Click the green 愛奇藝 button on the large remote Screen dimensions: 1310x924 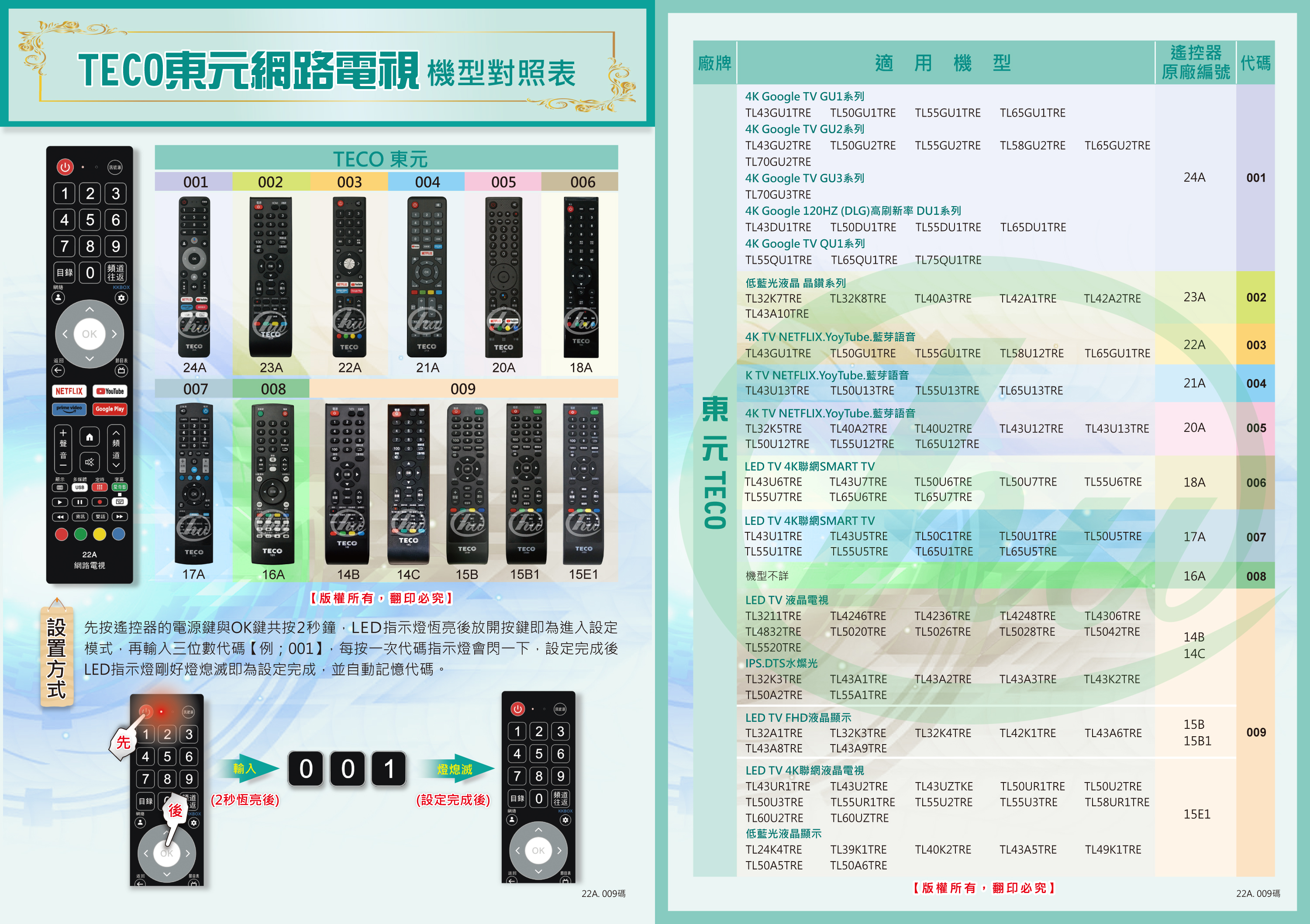click(119, 487)
